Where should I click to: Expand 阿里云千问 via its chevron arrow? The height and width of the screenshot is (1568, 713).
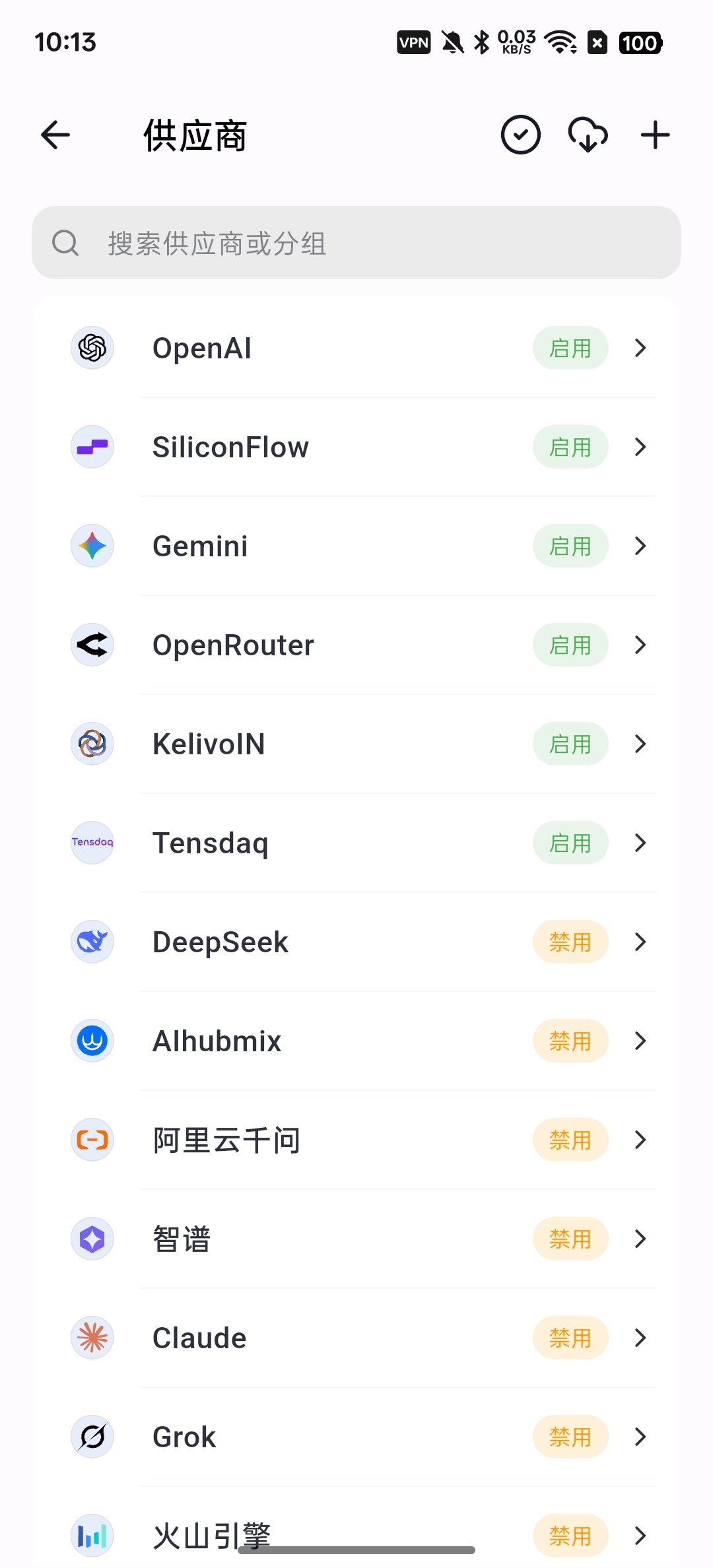click(640, 1140)
